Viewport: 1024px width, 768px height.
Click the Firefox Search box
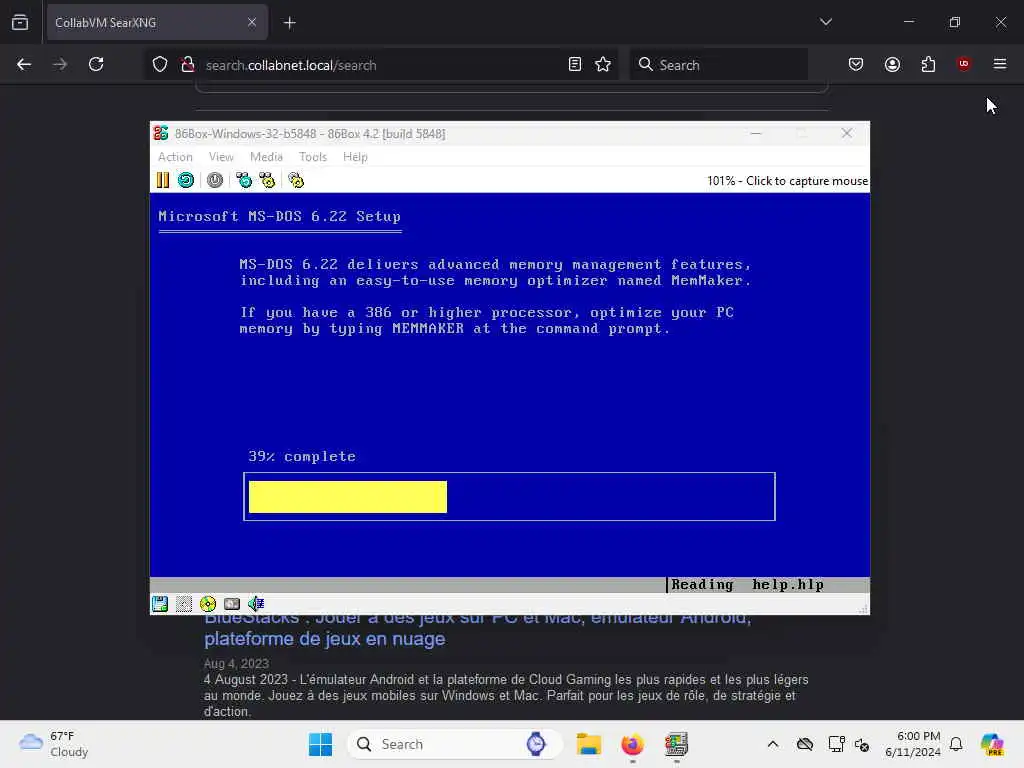[x=719, y=65]
